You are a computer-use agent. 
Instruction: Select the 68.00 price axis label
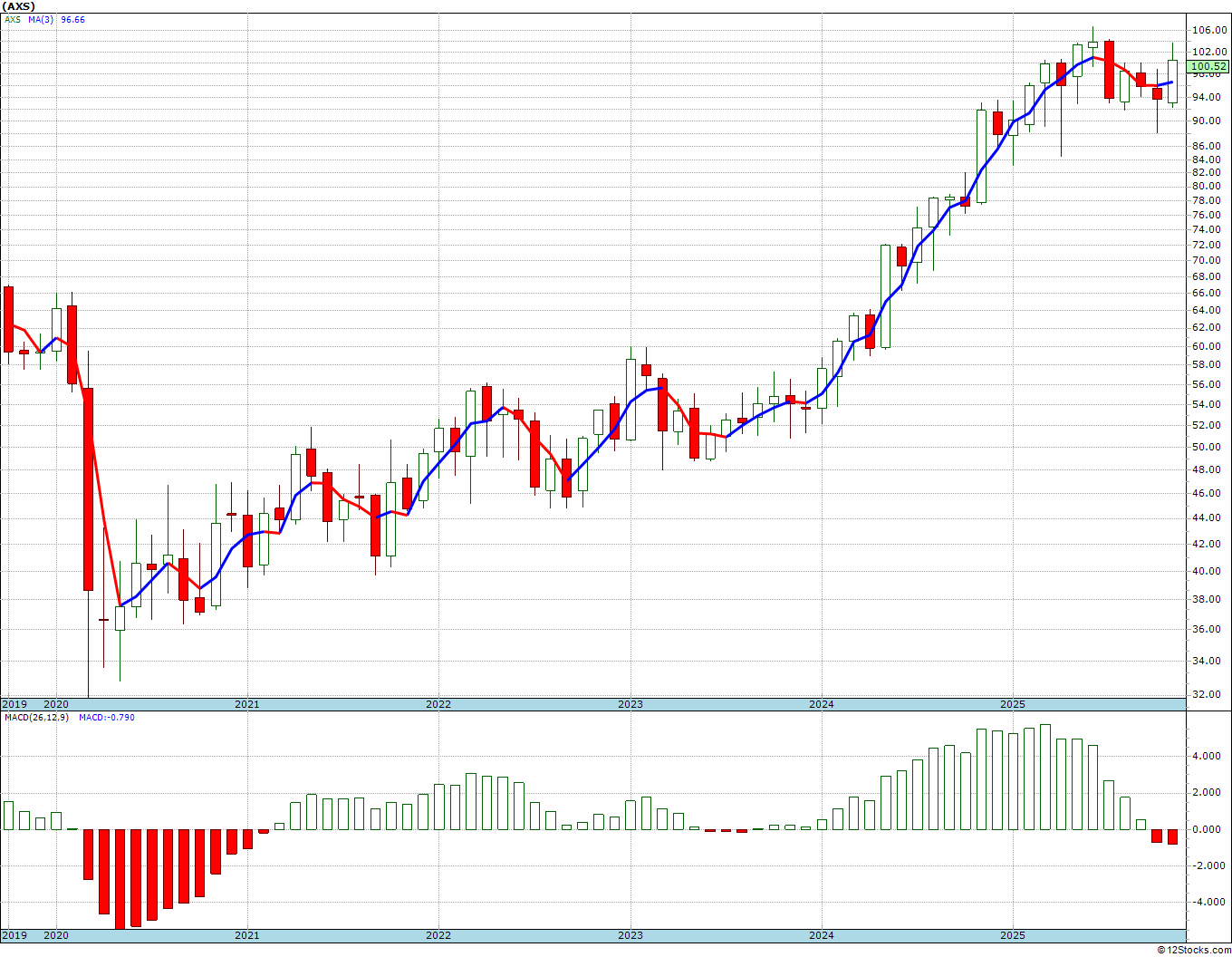1209,276
